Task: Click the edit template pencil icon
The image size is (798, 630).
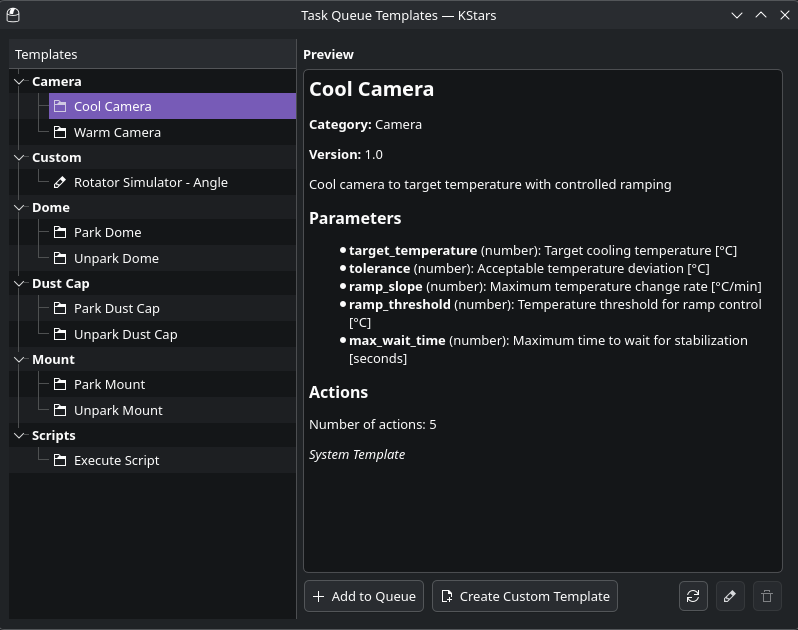Action: point(730,596)
